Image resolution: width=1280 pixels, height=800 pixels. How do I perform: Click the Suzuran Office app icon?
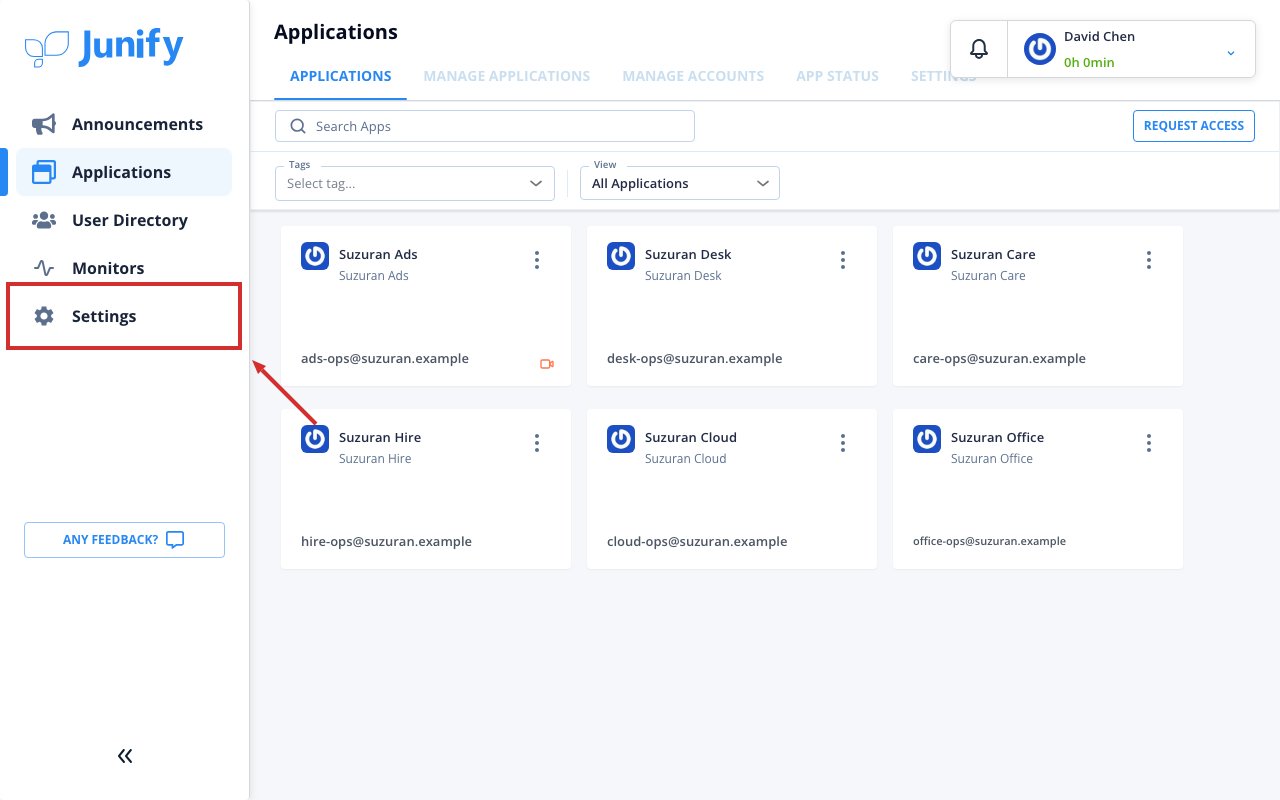(927, 439)
